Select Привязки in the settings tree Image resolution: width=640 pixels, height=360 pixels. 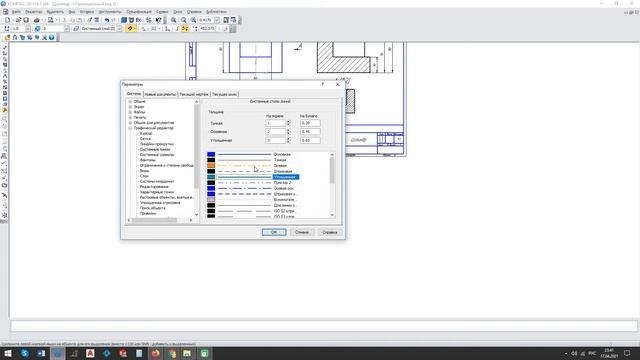pos(148,213)
